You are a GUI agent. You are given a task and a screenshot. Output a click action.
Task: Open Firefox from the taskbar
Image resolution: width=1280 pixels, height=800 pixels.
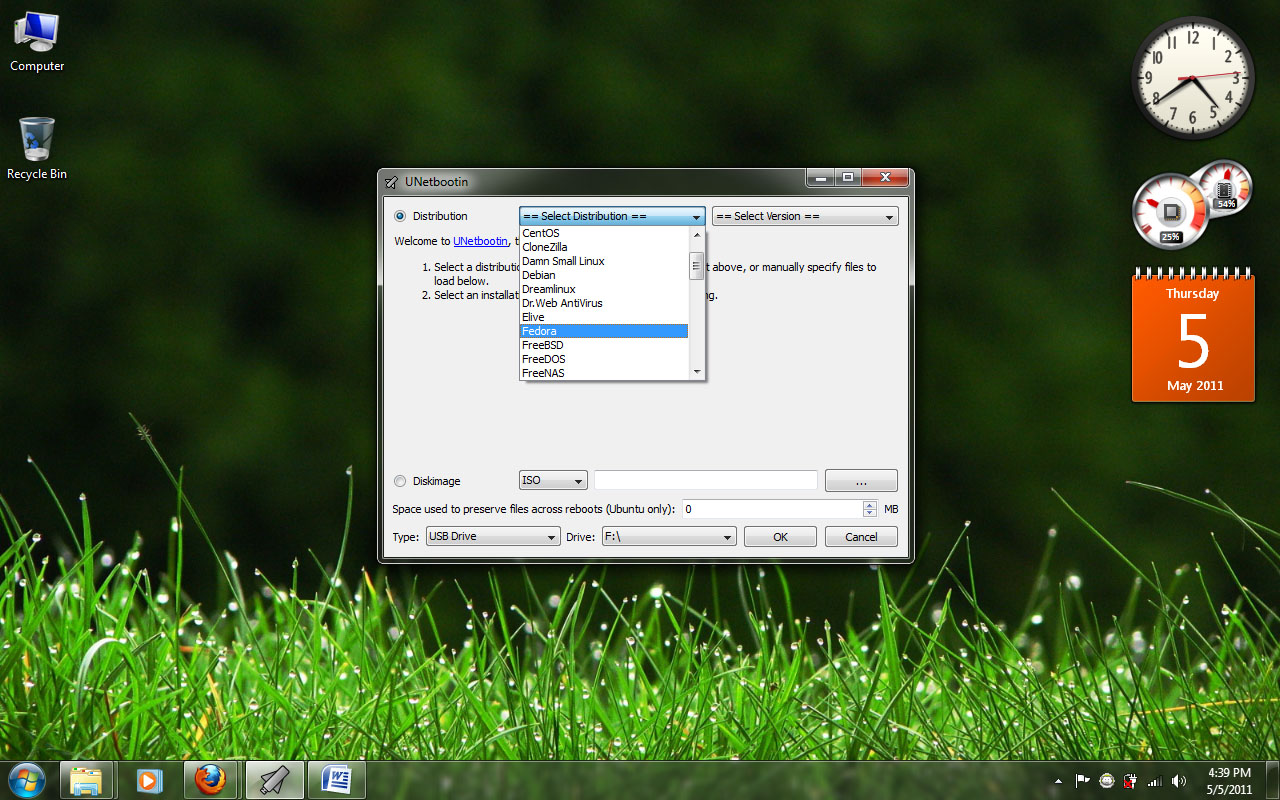pyautogui.click(x=210, y=780)
